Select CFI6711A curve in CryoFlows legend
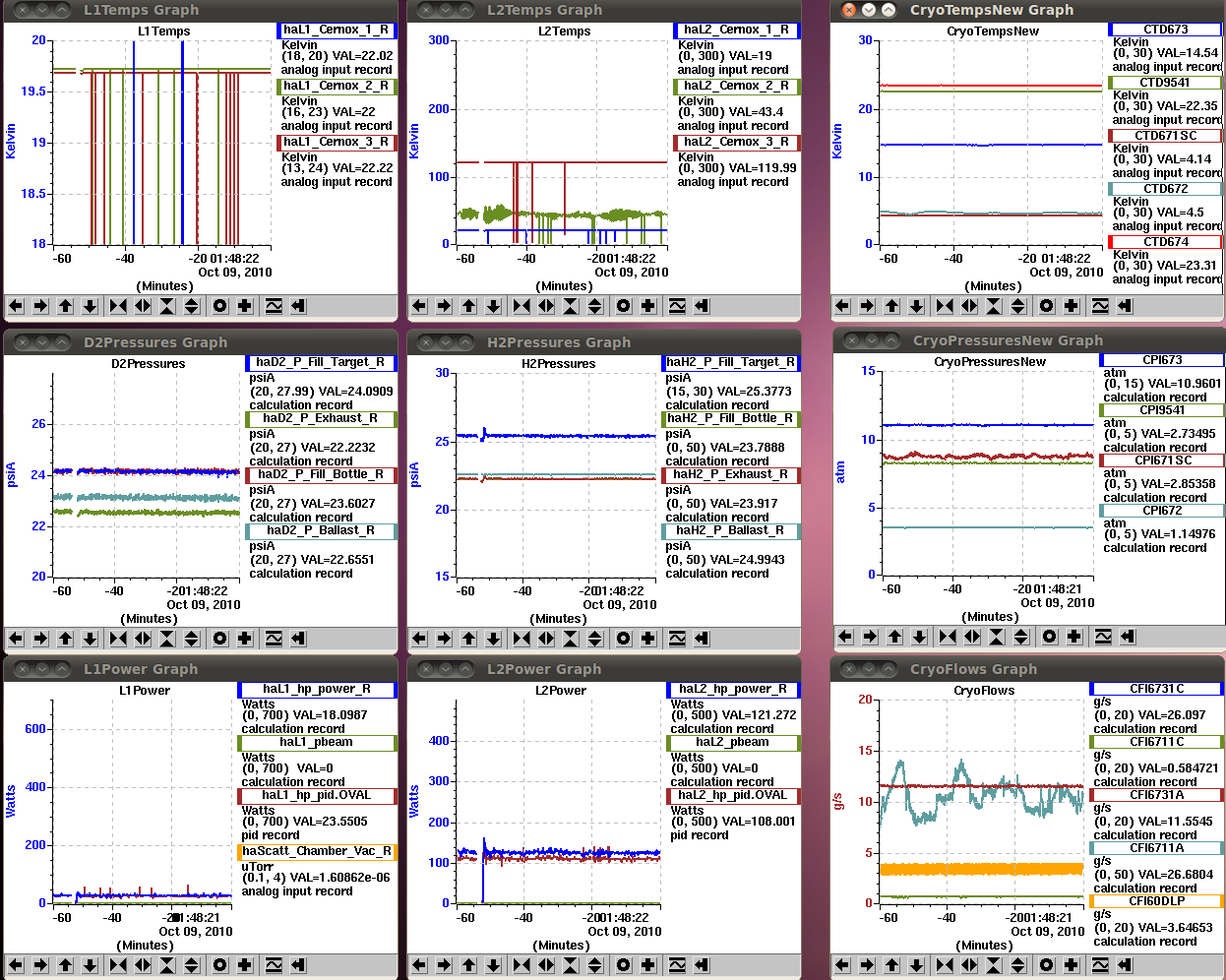Image resolution: width=1226 pixels, height=980 pixels. pos(1157,848)
